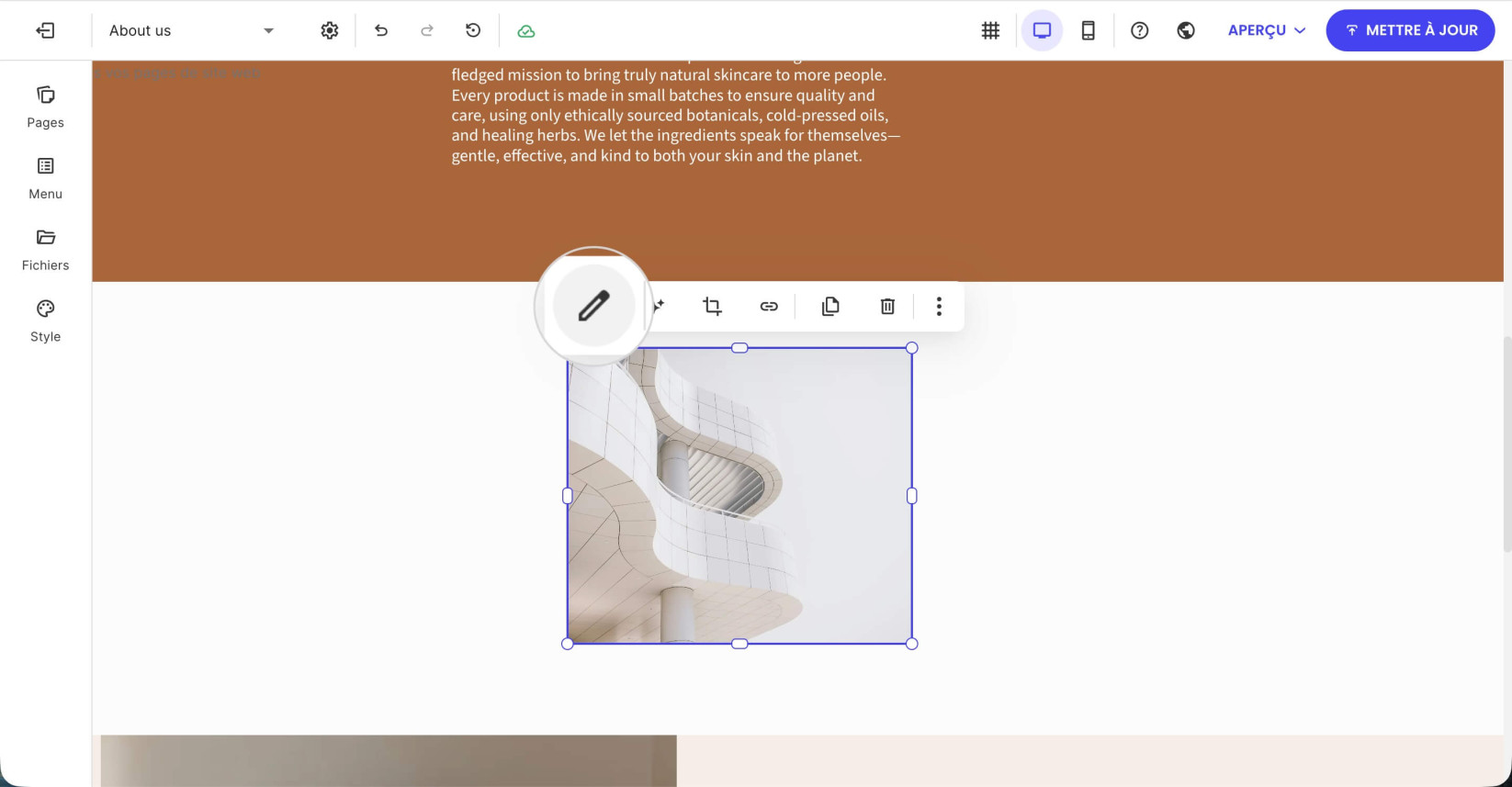Open page settings gear icon

(330, 30)
